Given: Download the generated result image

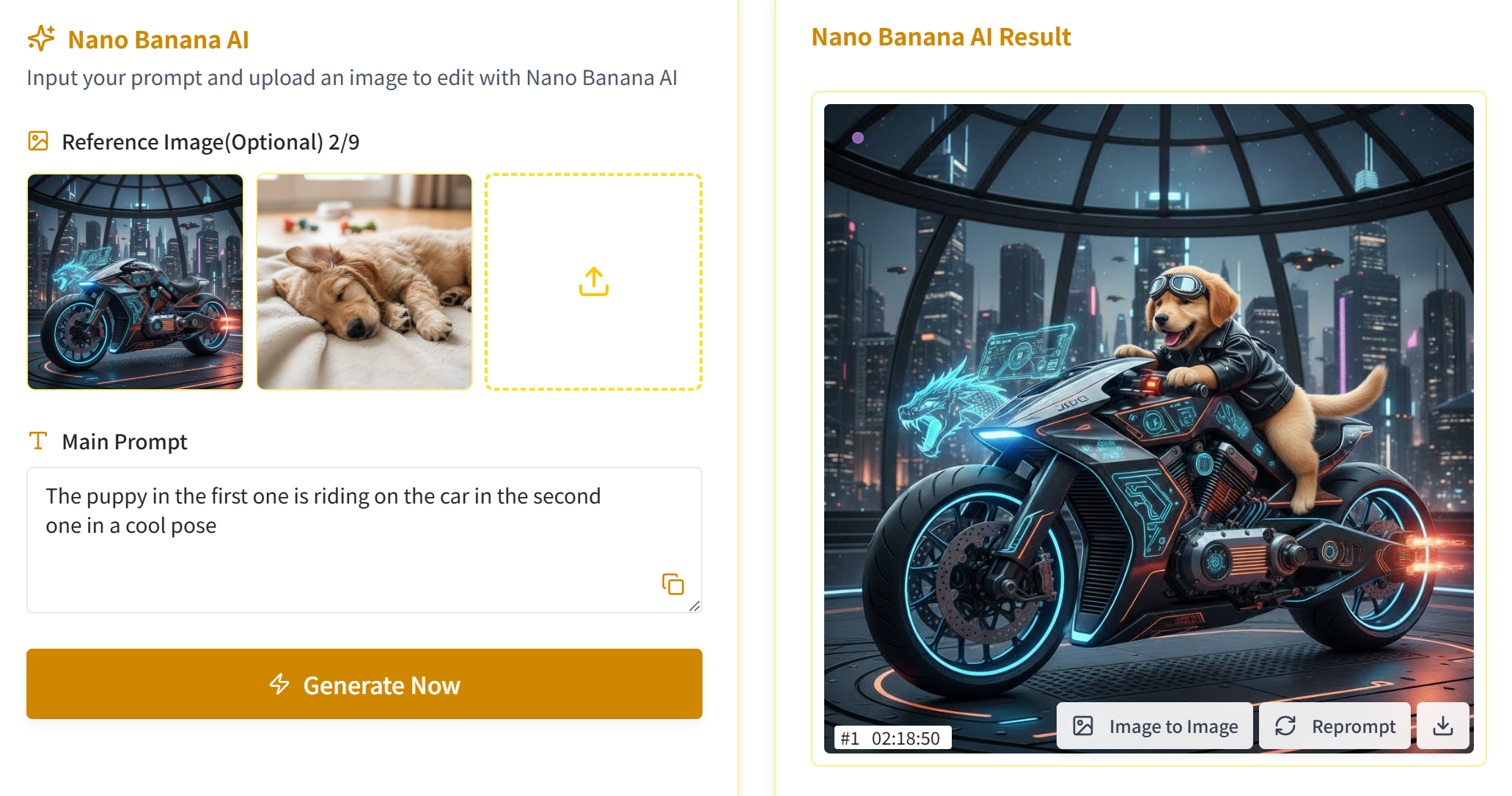Looking at the screenshot, I should 1442,726.
